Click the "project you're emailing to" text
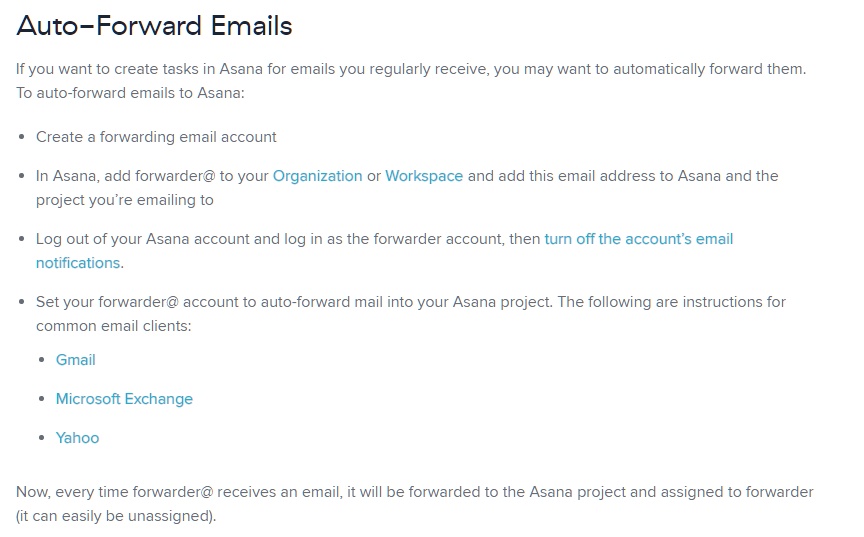This screenshot has width=864, height=537. (x=125, y=200)
